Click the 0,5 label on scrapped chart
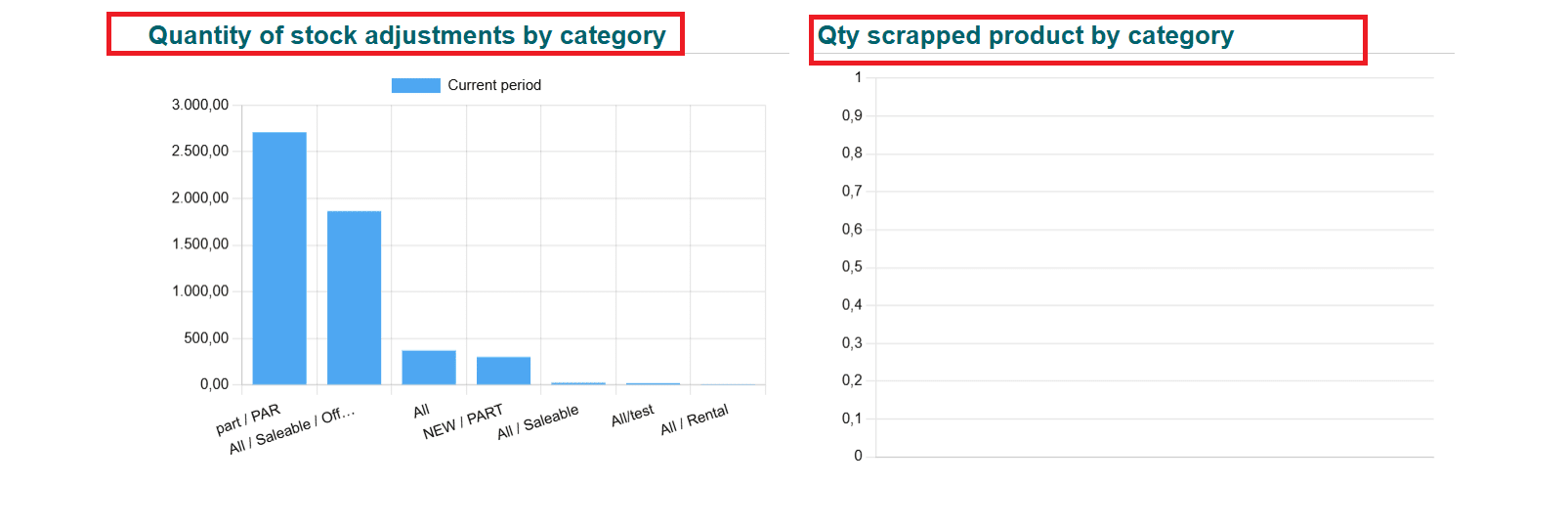1568x529 pixels. pos(852,267)
